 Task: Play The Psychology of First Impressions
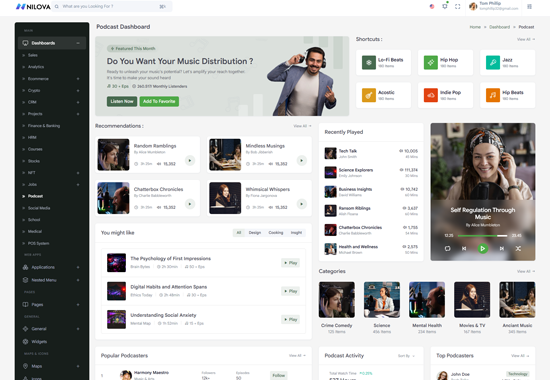click(x=290, y=263)
